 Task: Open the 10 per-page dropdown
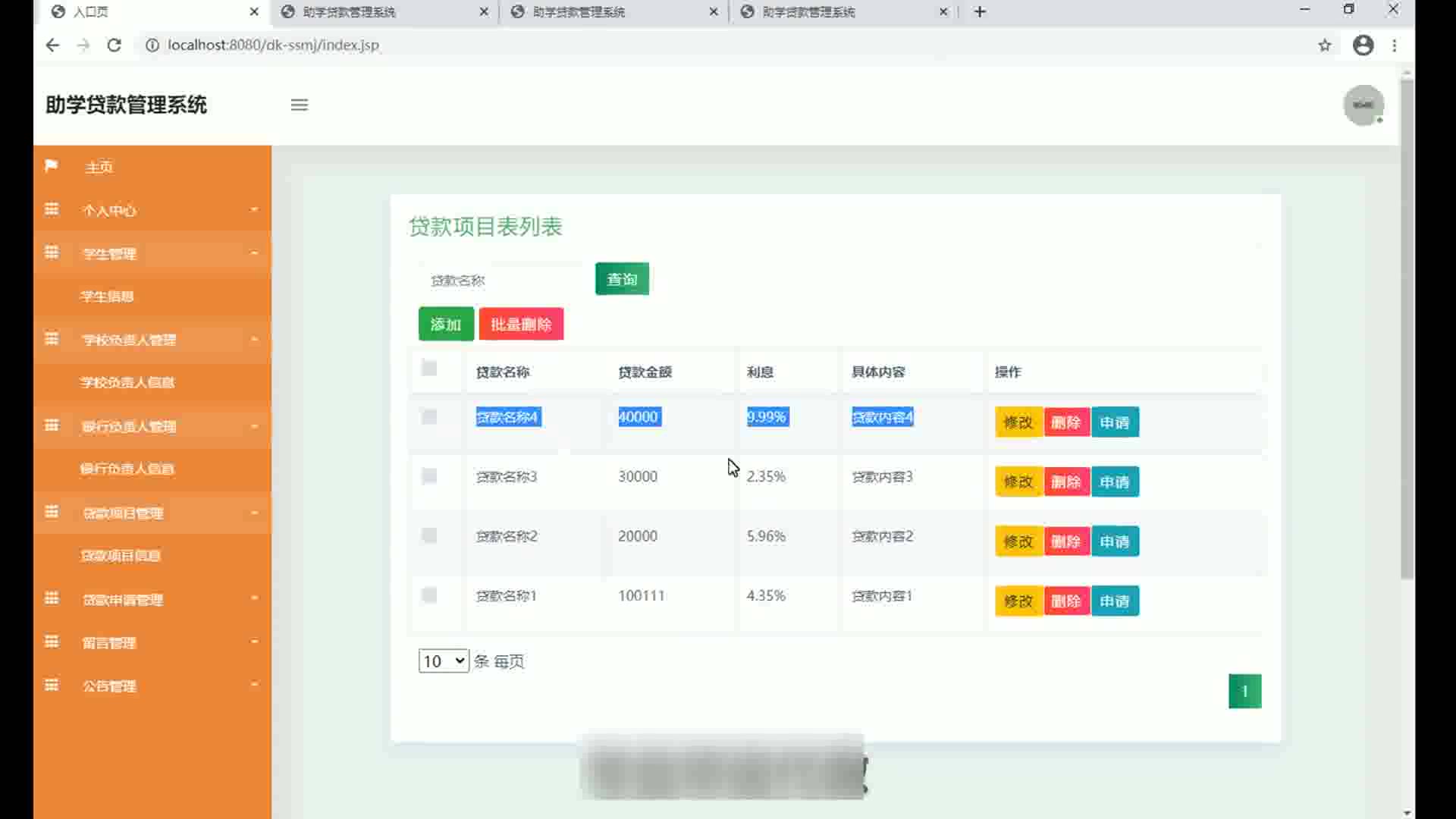point(444,661)
